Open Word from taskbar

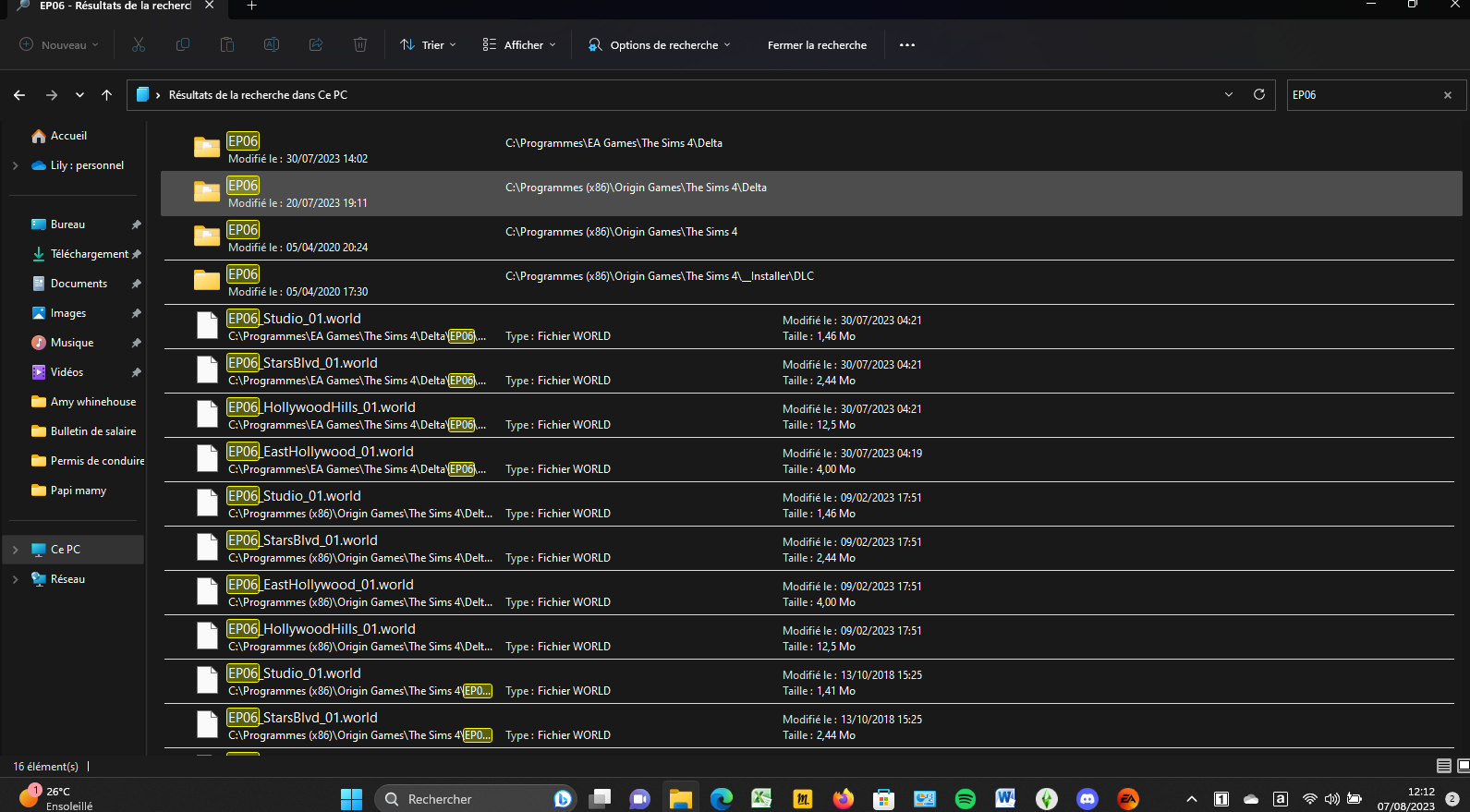click(1005, 799)
